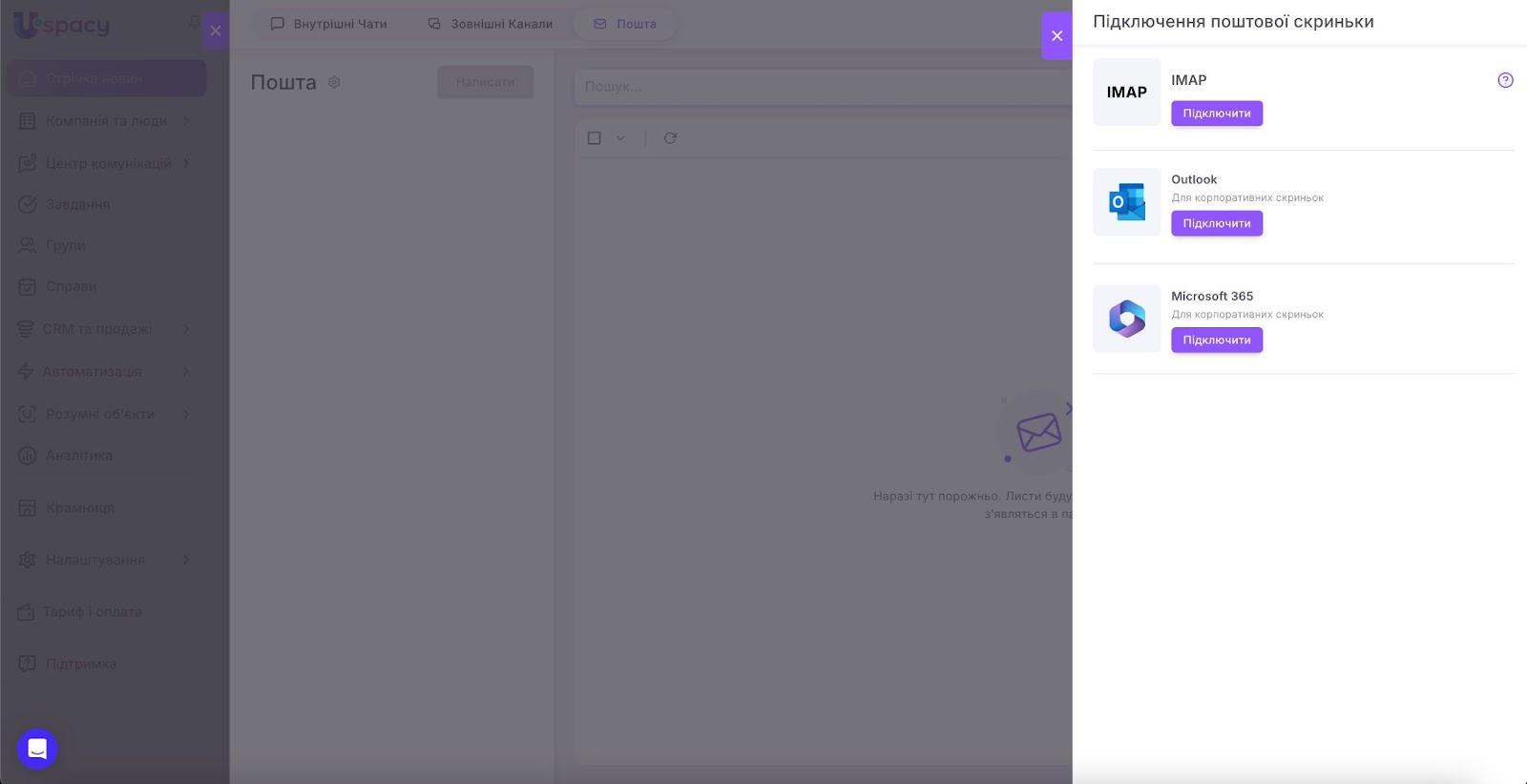The height and width of the screenshot is (784, 1527).
Task: Open the chat messenger launcher bubble
Action: tap(37, 749)
